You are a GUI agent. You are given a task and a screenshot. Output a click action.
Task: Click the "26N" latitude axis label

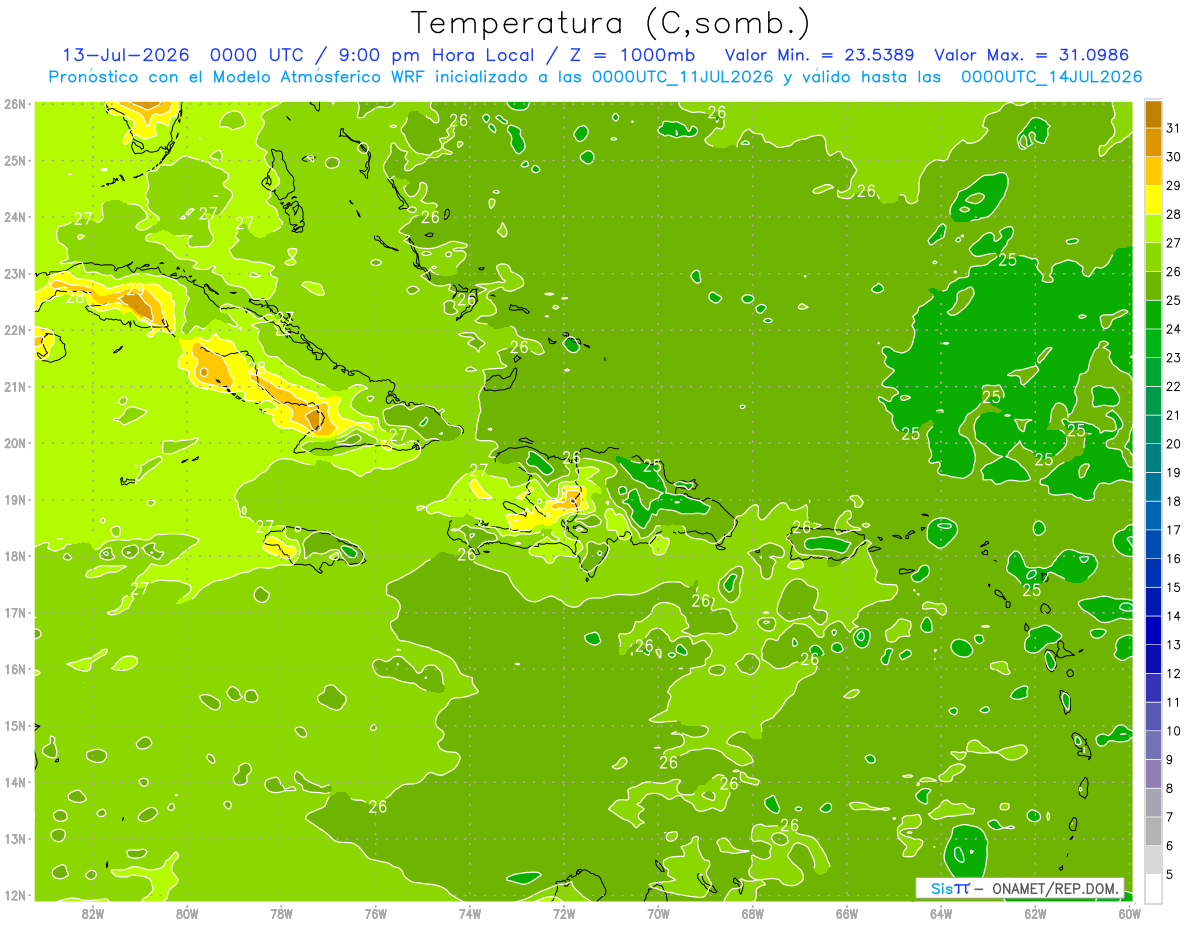[15, 104]
